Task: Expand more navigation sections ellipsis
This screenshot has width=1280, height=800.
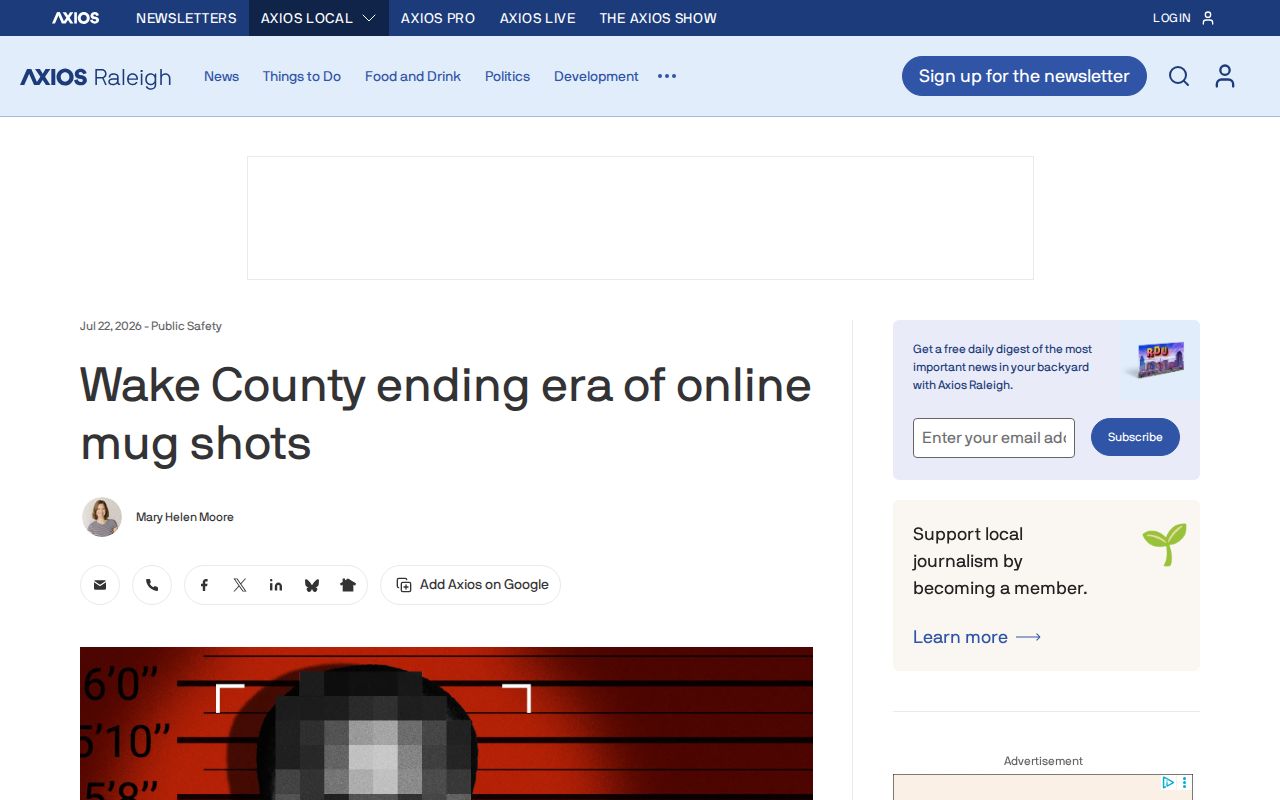Action: coord(667,76)
